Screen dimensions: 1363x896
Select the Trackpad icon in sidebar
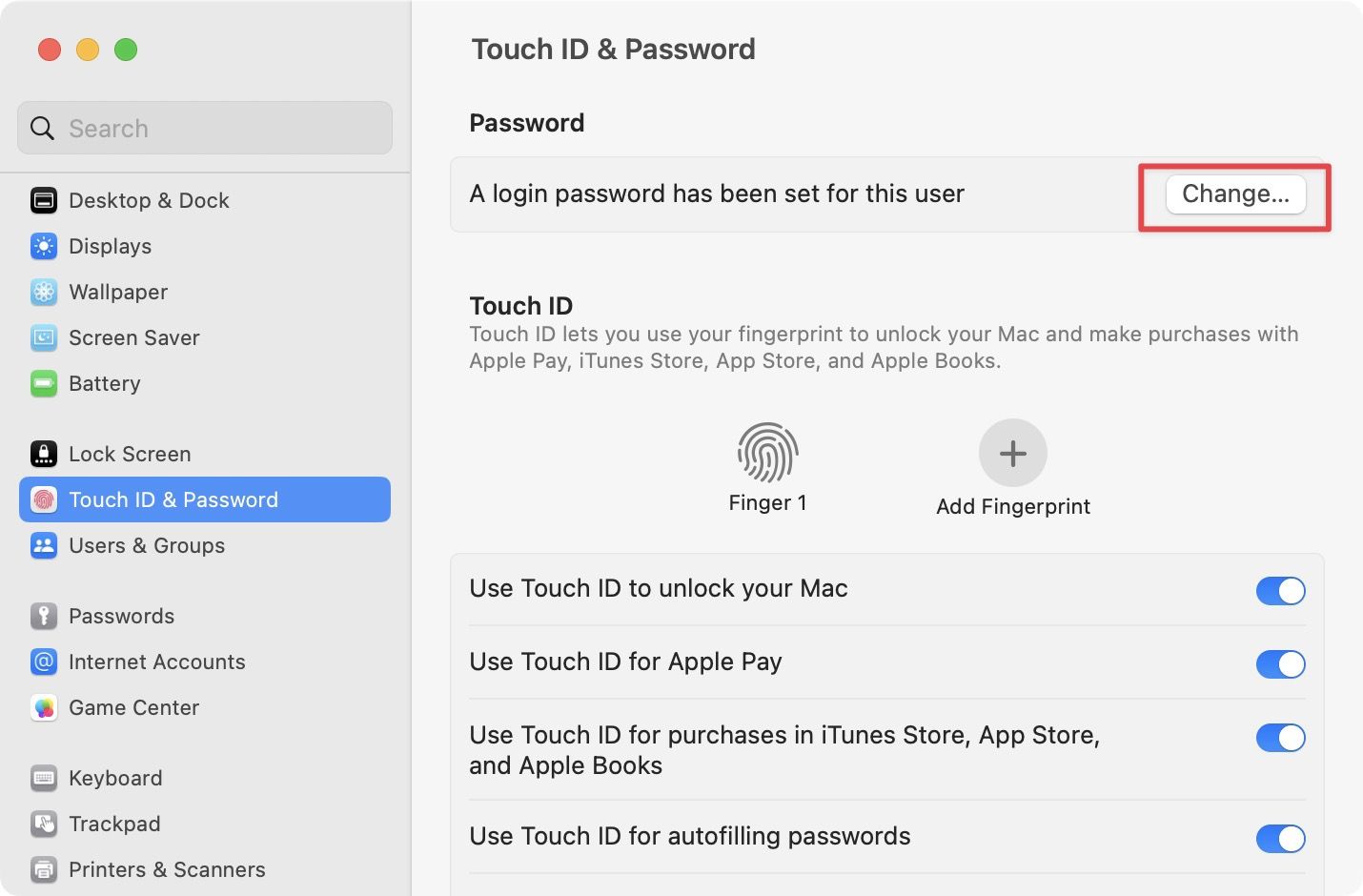[44, 824]
